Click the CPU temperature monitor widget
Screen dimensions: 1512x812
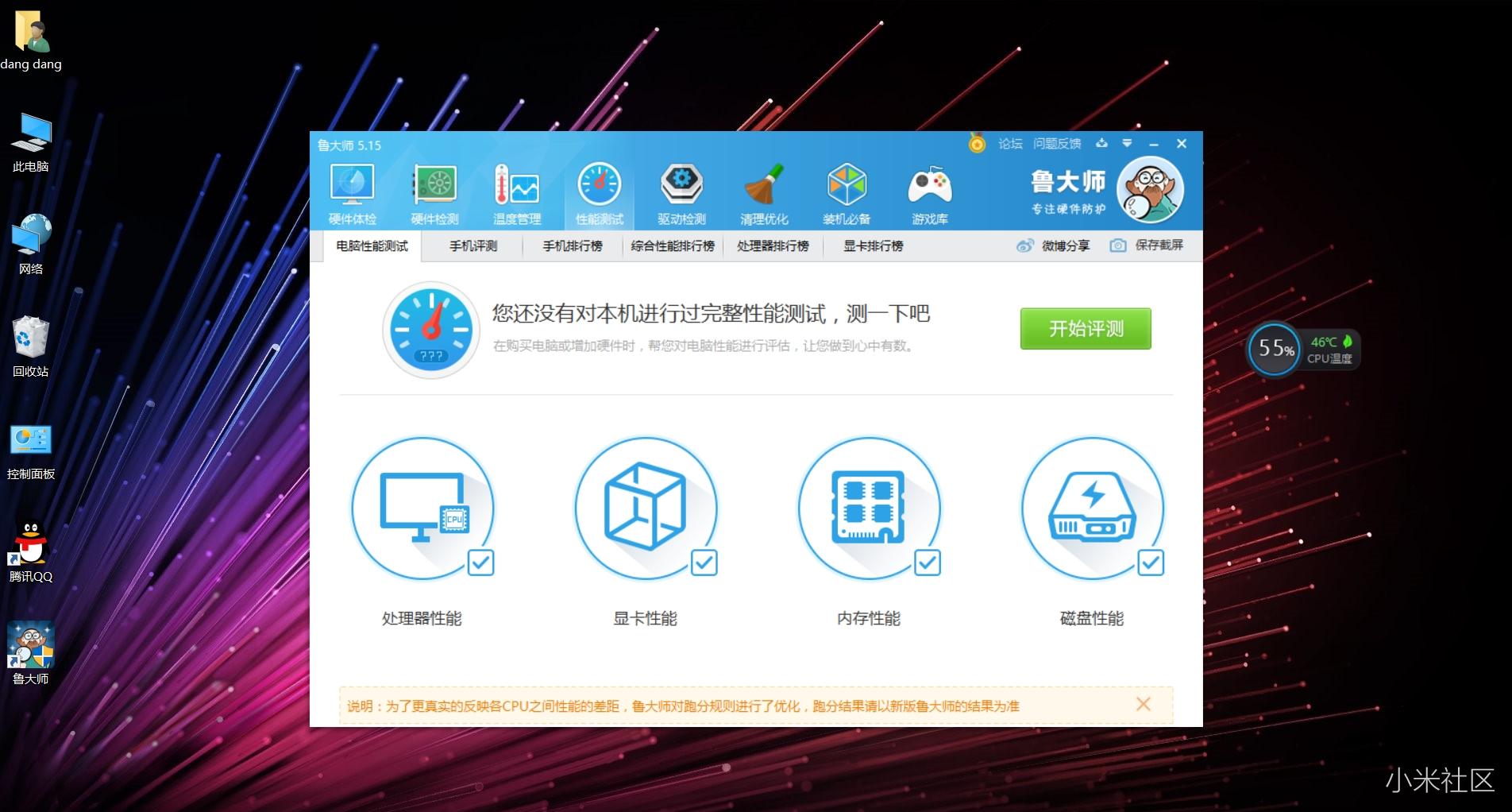1303,350
